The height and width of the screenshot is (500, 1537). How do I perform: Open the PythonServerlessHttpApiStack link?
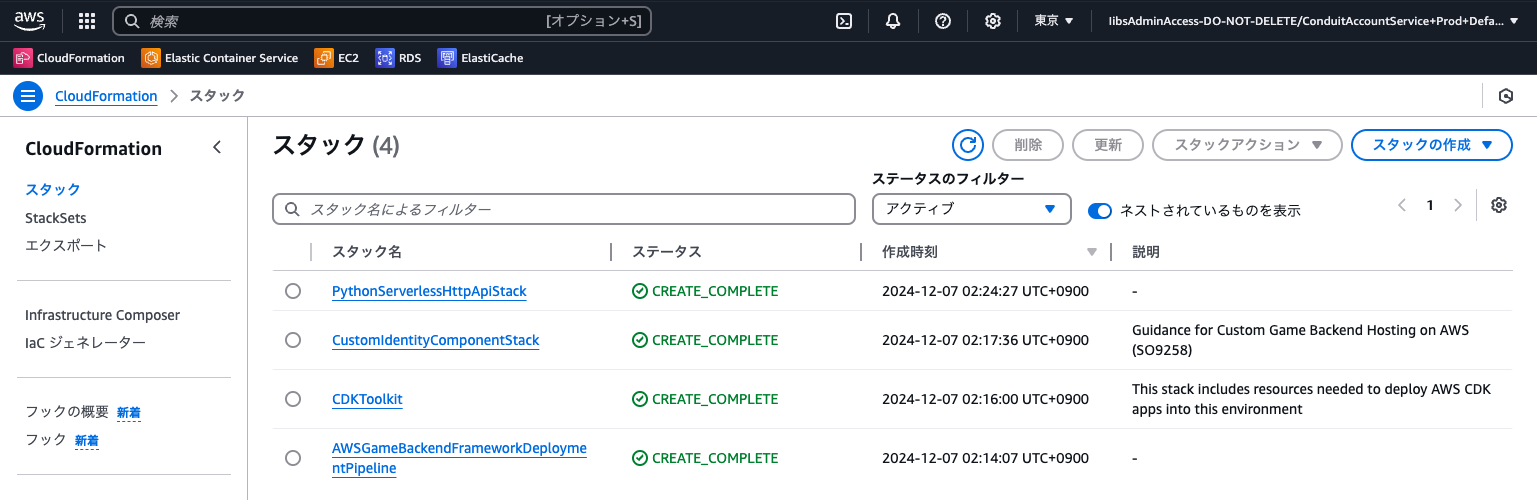429,291
